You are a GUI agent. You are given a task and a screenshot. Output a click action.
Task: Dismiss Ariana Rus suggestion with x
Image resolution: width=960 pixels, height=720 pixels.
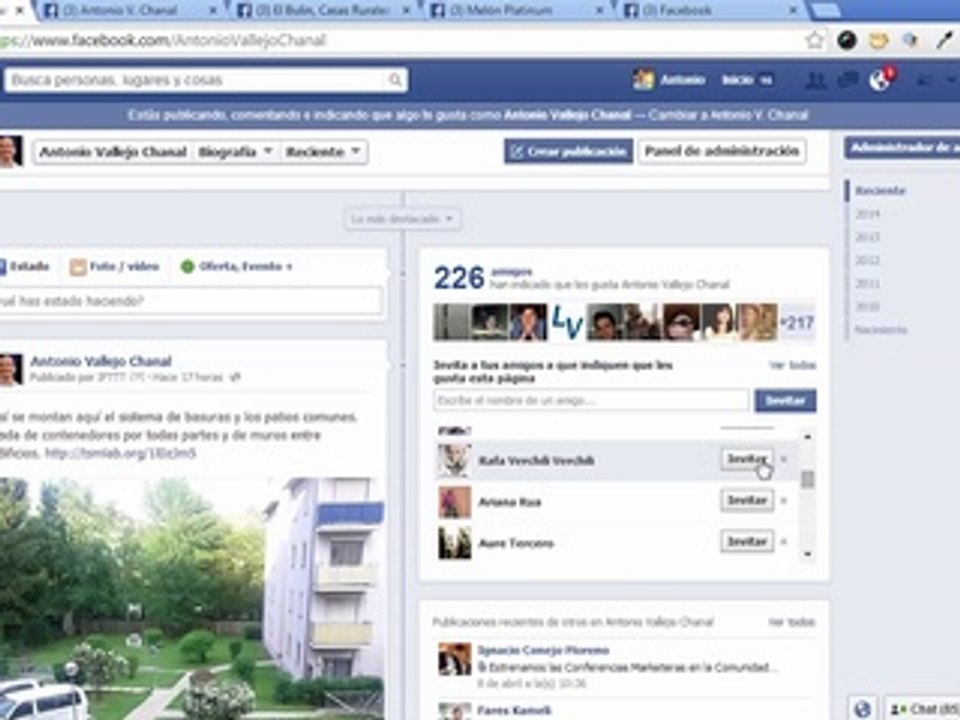[x=784, y=501]
